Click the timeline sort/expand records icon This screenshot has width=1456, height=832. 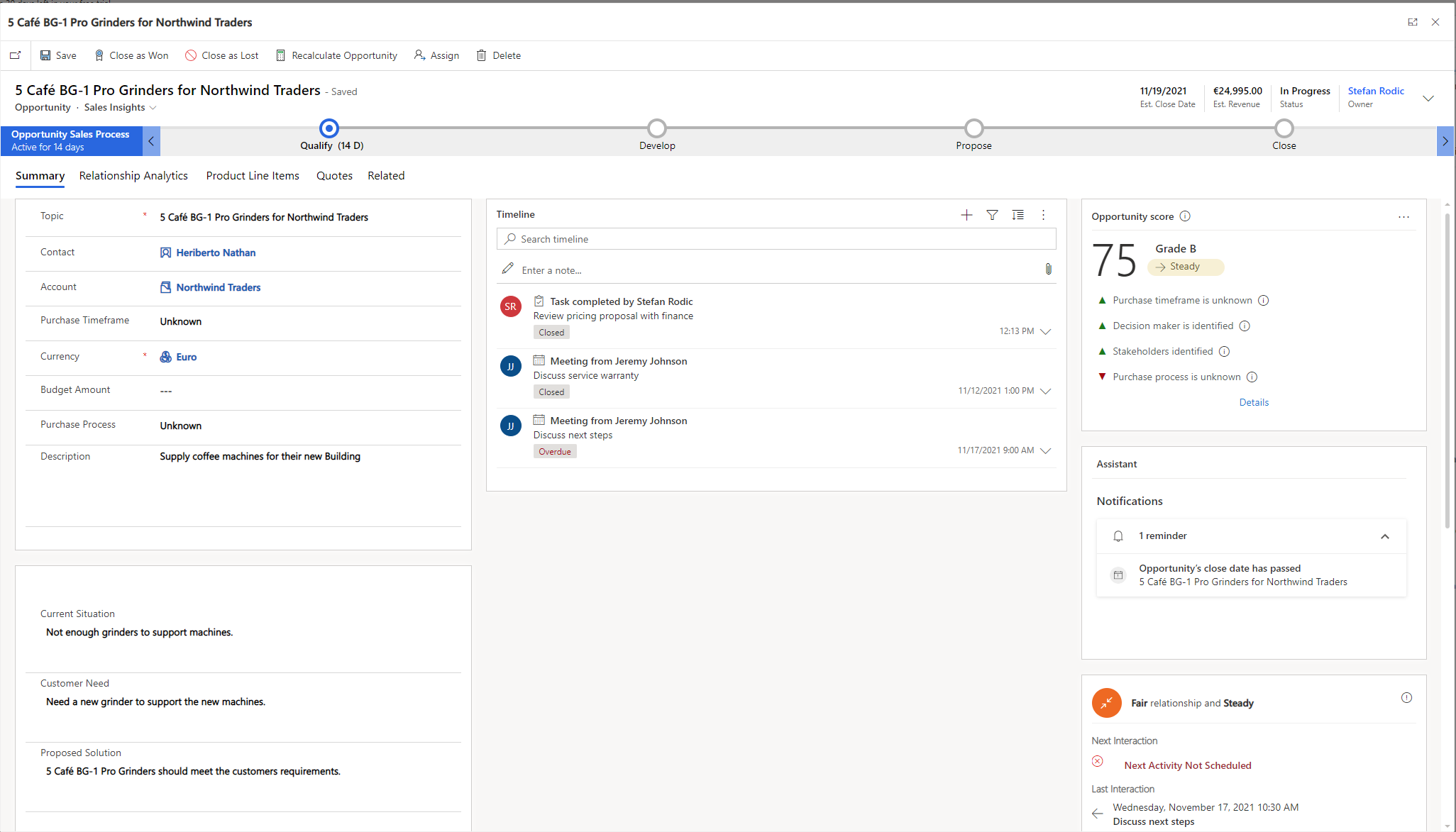click(x=1017, y=215)
